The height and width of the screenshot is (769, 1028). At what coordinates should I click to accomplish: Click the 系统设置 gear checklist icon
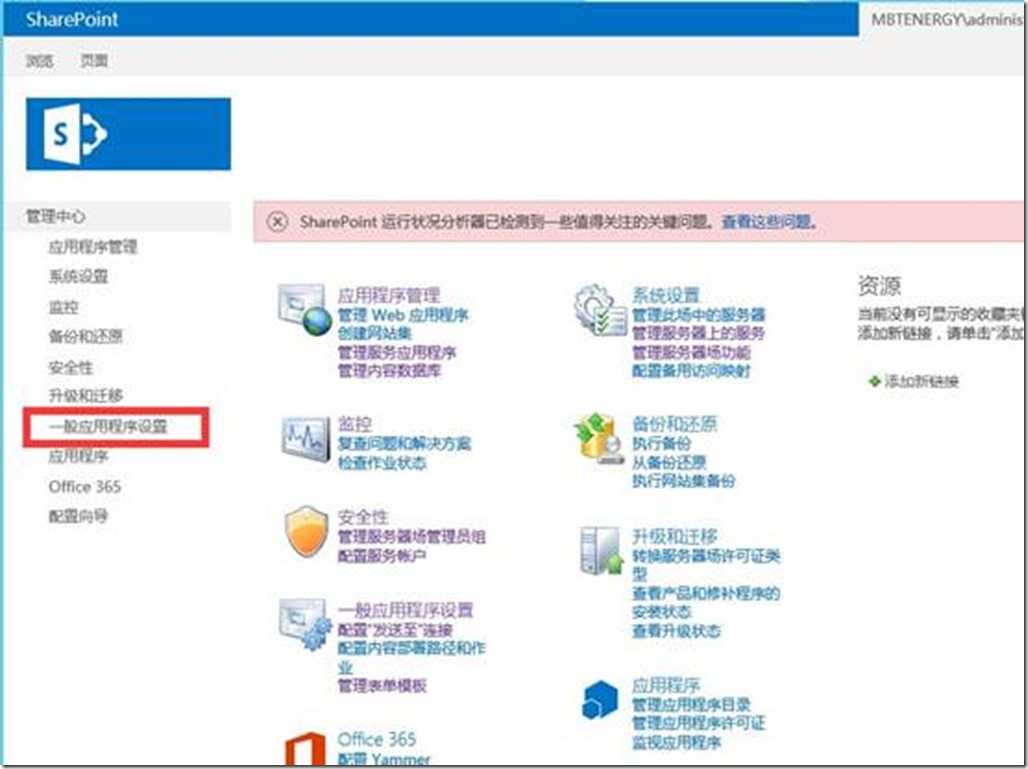600,309
